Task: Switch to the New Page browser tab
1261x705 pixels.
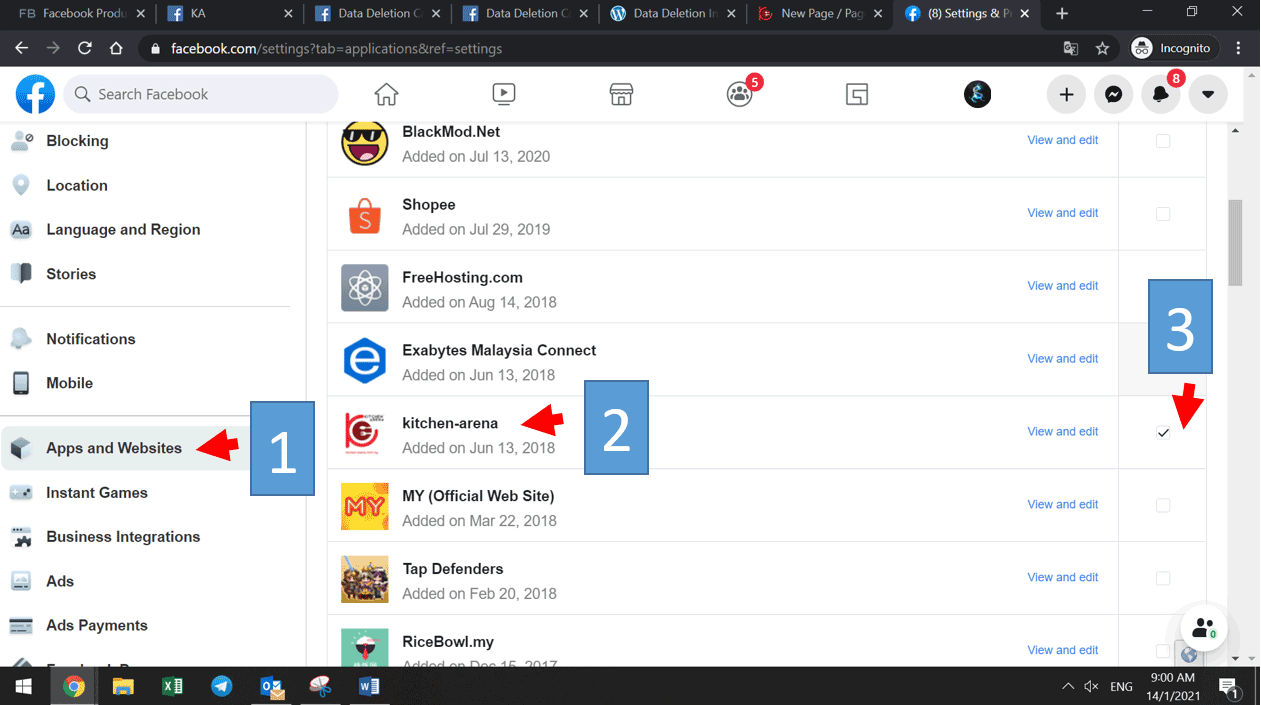Action: (821, 14)
